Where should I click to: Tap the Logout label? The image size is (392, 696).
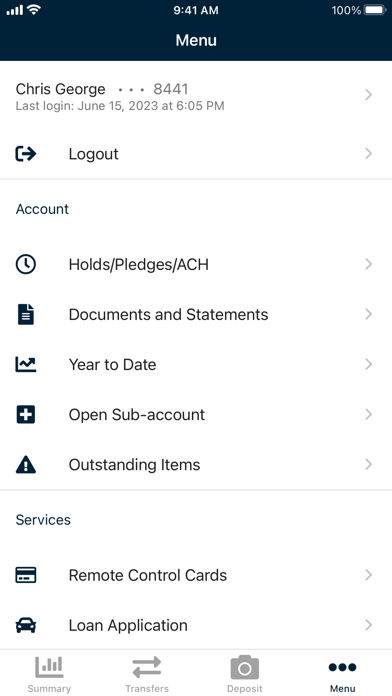[x=94, y=154]
